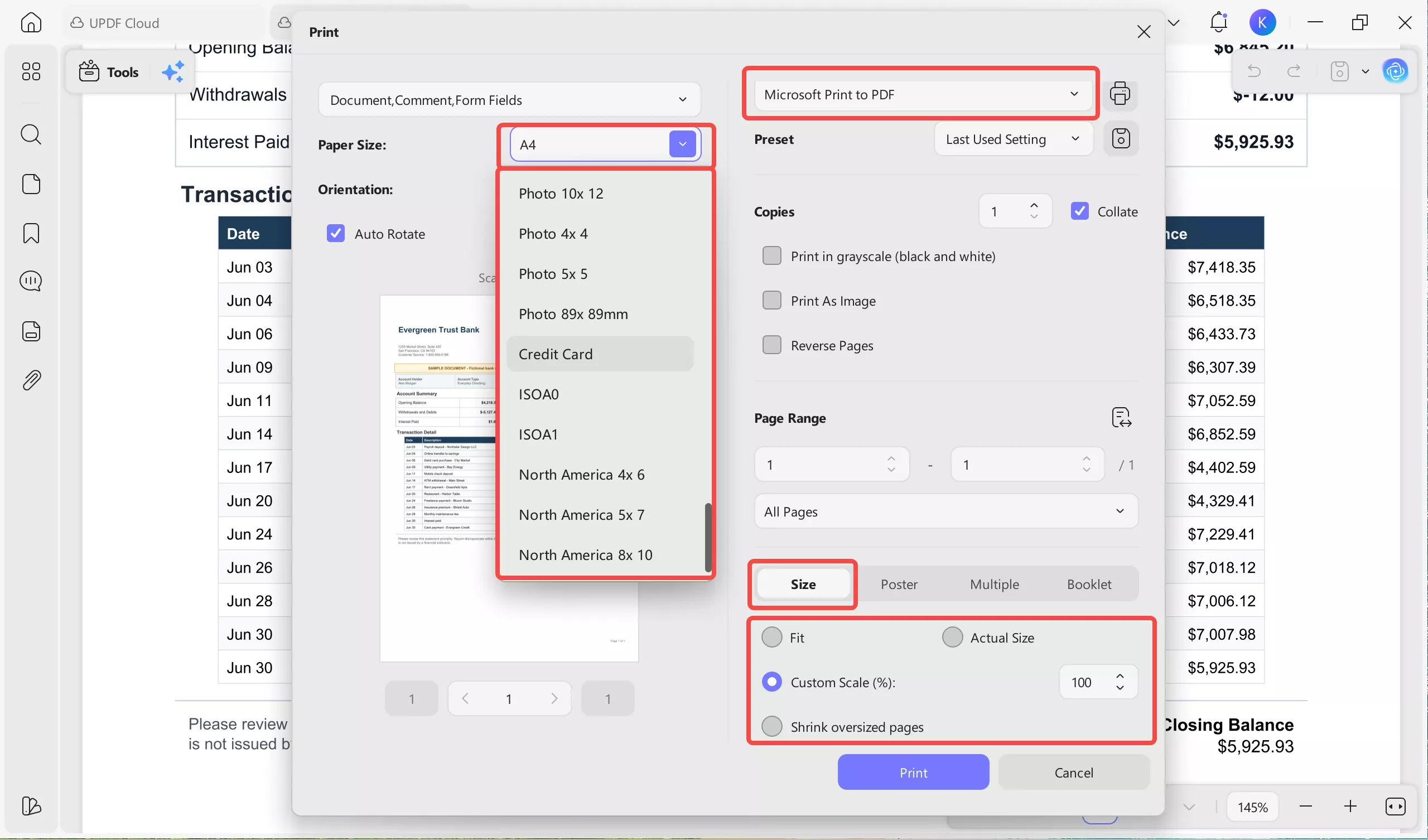Open the UPDF AI round blue icon
This screenshot has height=840, width=1428.
(x=1395, y=71)
